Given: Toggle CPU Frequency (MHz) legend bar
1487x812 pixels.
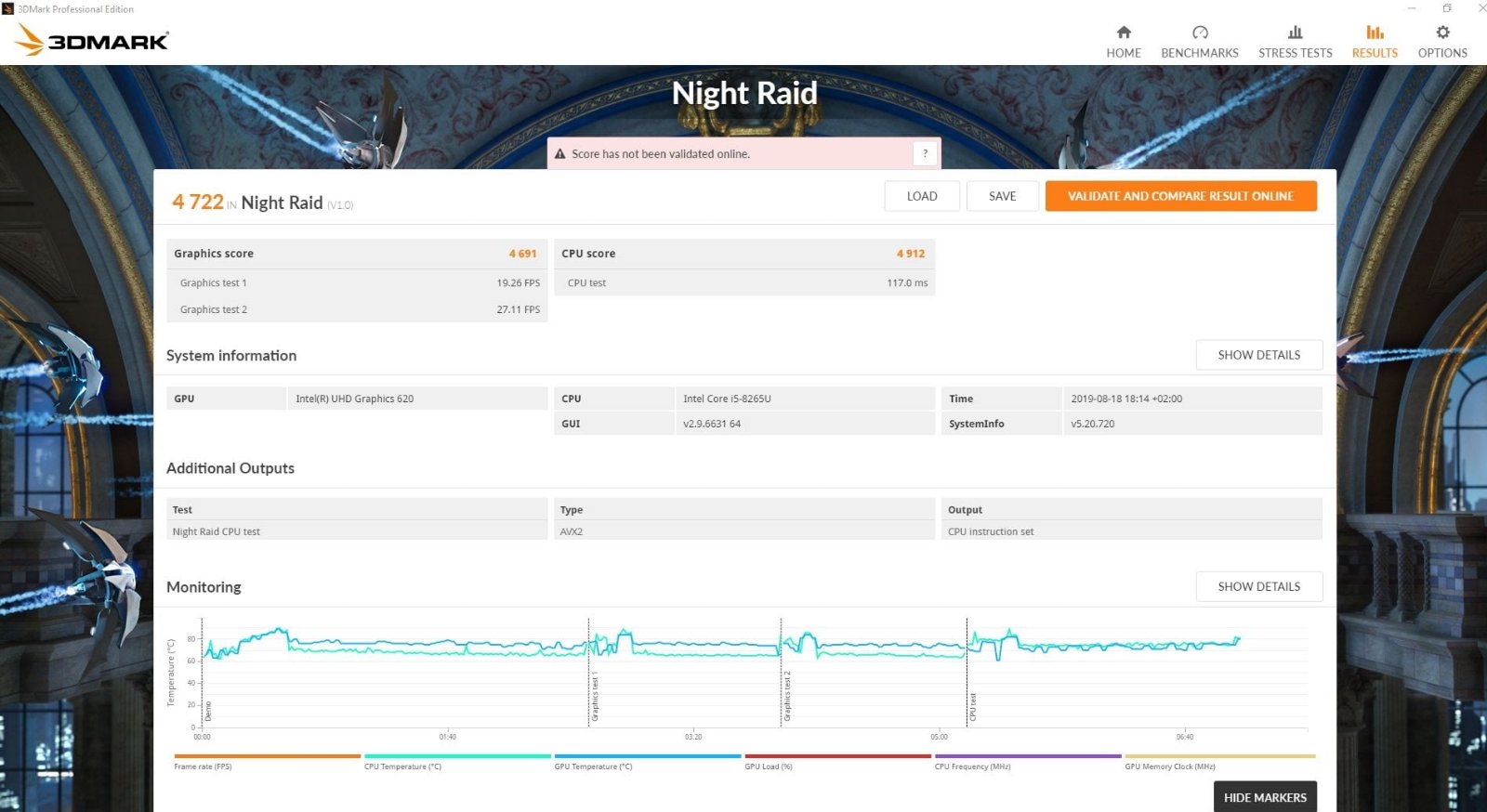Looking at the screenshot, I should [x=1028, y=756].
